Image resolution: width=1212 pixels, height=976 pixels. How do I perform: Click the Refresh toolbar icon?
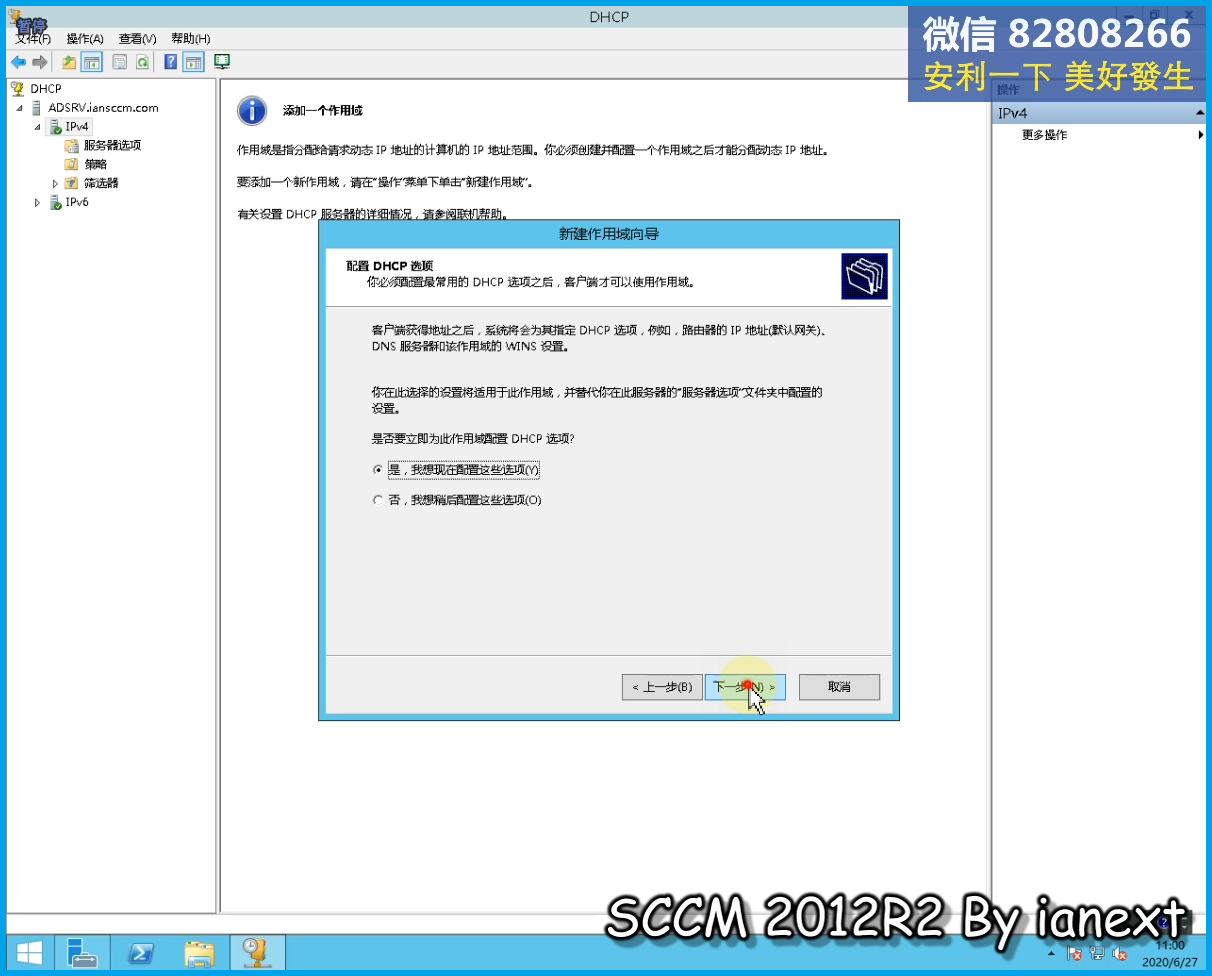[x=143, y=62]
